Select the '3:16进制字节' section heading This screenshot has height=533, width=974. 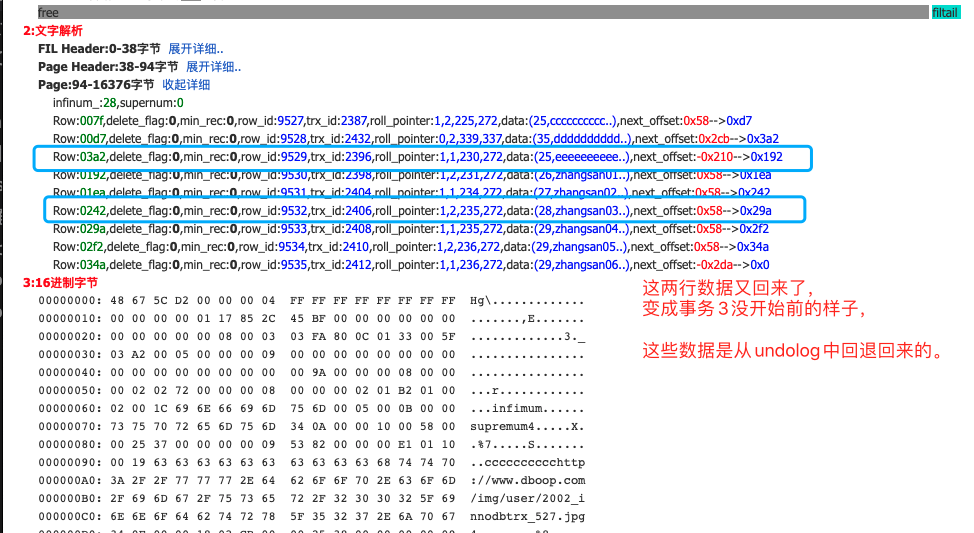click(x=60, y=283)
